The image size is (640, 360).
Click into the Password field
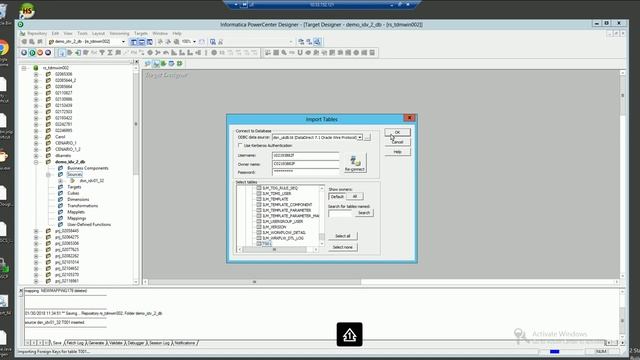[x=305, y=172]
